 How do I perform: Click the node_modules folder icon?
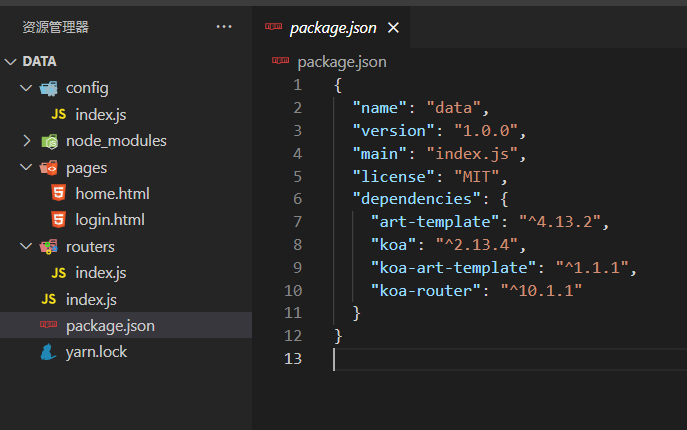coord(48,141)
